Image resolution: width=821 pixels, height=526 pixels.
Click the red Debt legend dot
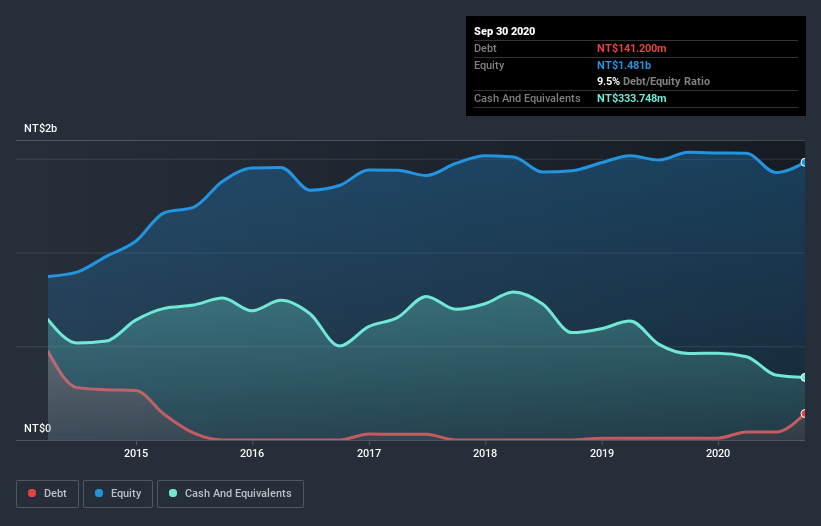[32, 493]
